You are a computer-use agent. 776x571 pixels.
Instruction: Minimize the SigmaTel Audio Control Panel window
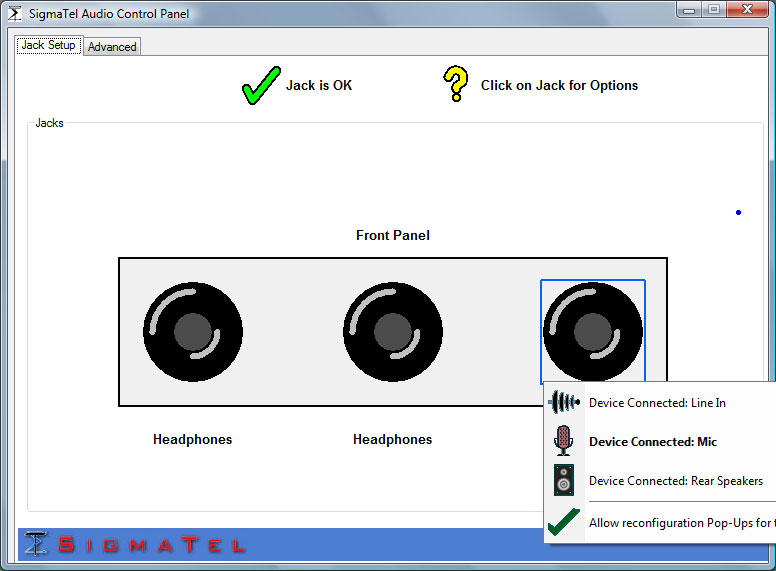(x=689, y=9)
